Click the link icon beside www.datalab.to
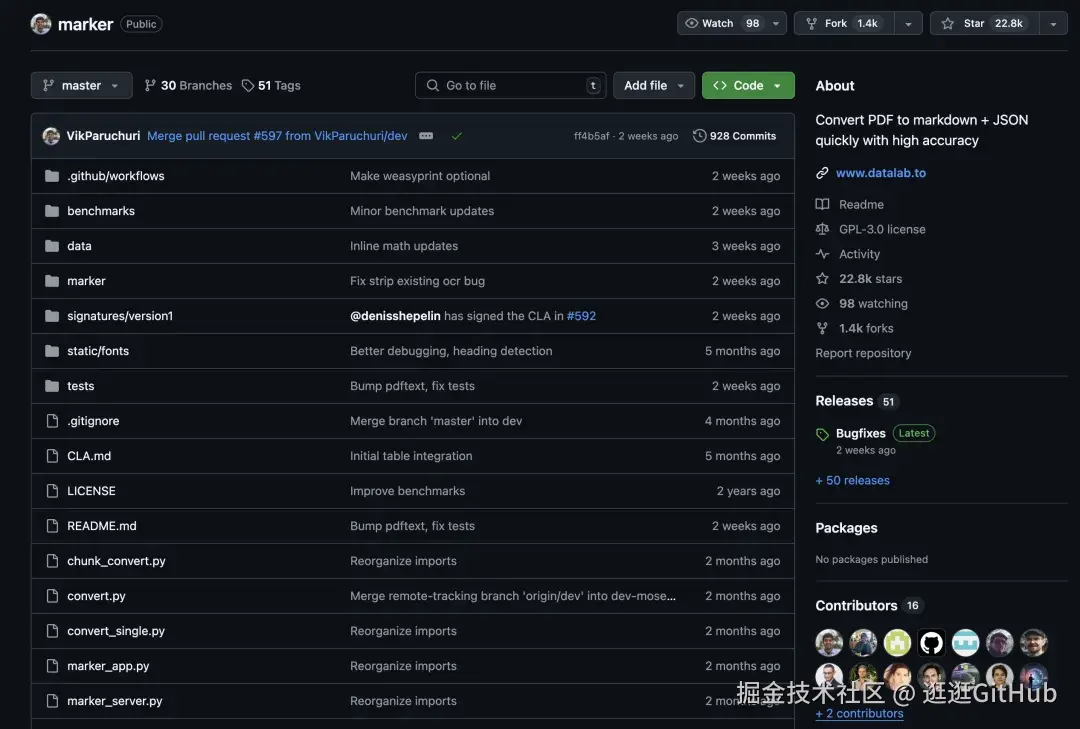Image resolution: width=1080 pixels, height=729 pixels. pos(822,173)
